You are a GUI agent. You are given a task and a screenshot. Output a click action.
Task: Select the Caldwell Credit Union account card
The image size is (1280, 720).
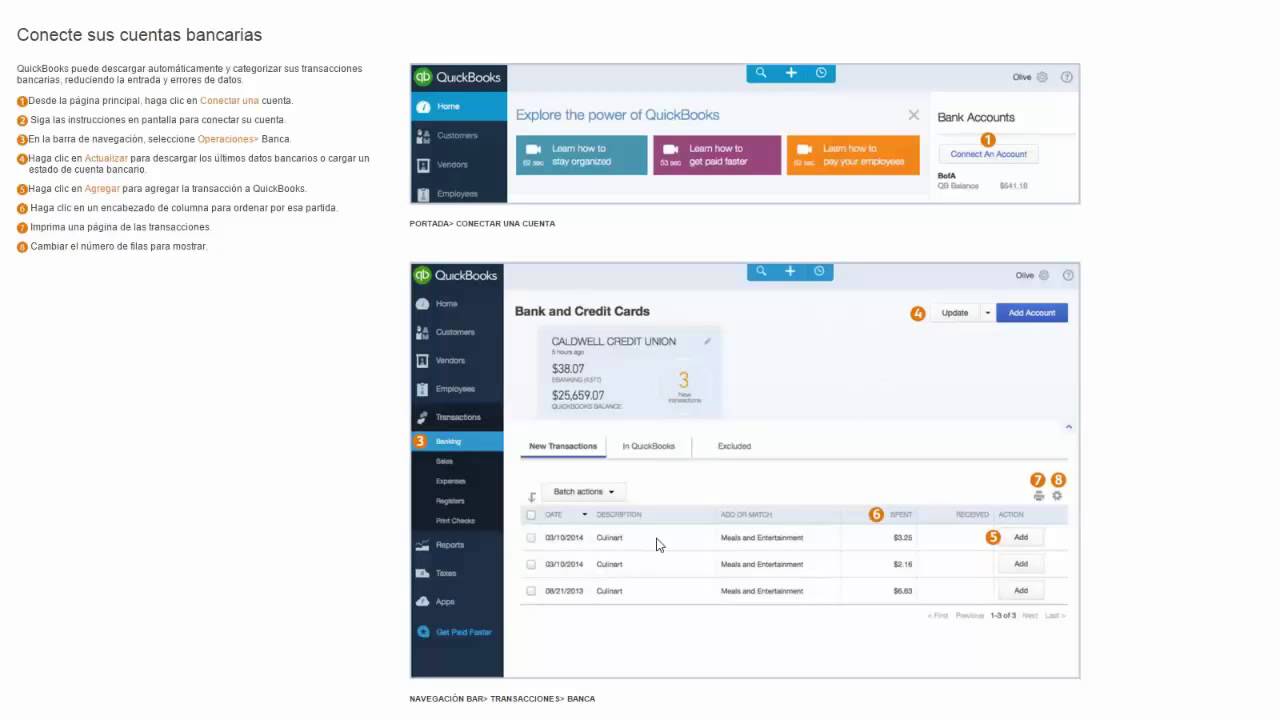pyautogui.click(x=629, y=371)
